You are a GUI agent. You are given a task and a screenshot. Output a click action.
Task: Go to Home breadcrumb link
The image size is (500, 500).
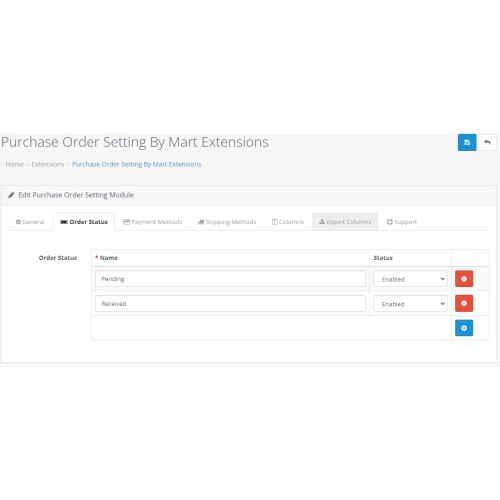[15, 164]
